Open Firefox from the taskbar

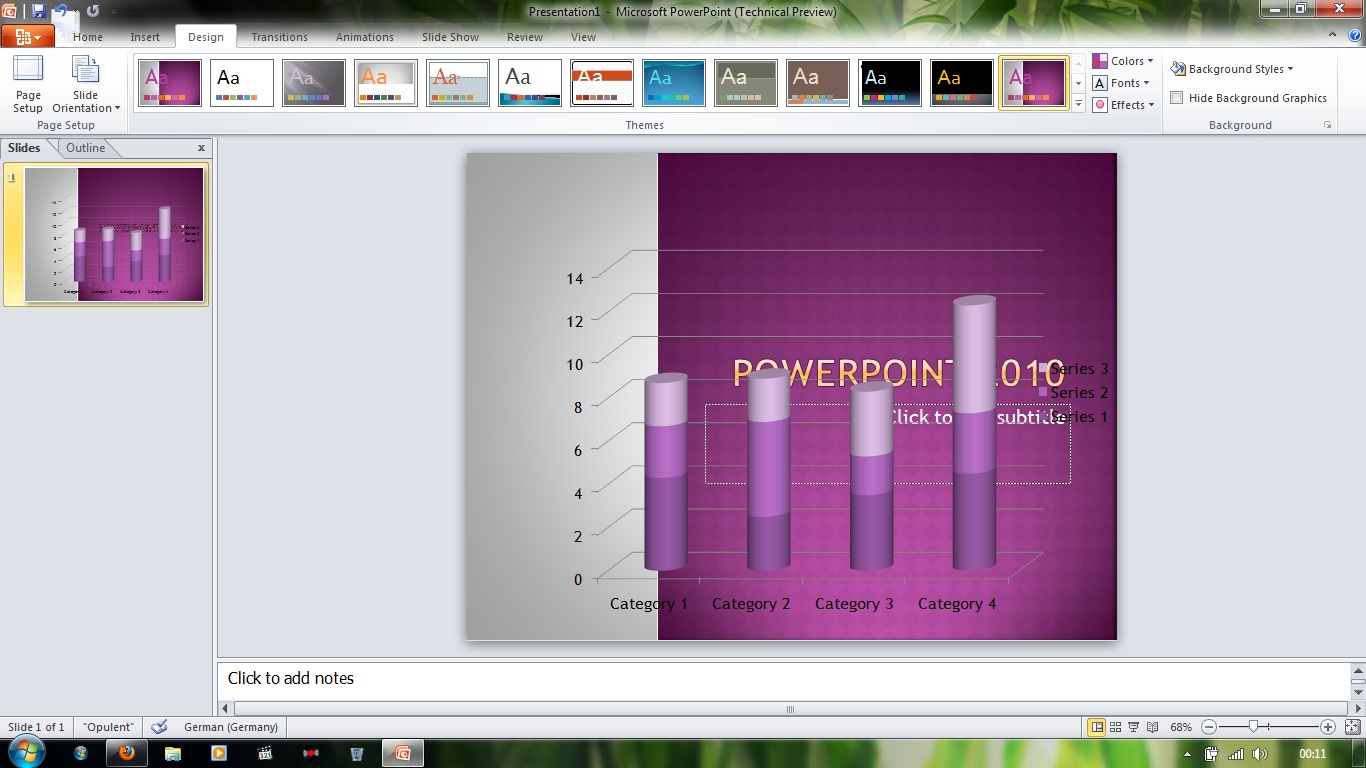pos(126,753)
